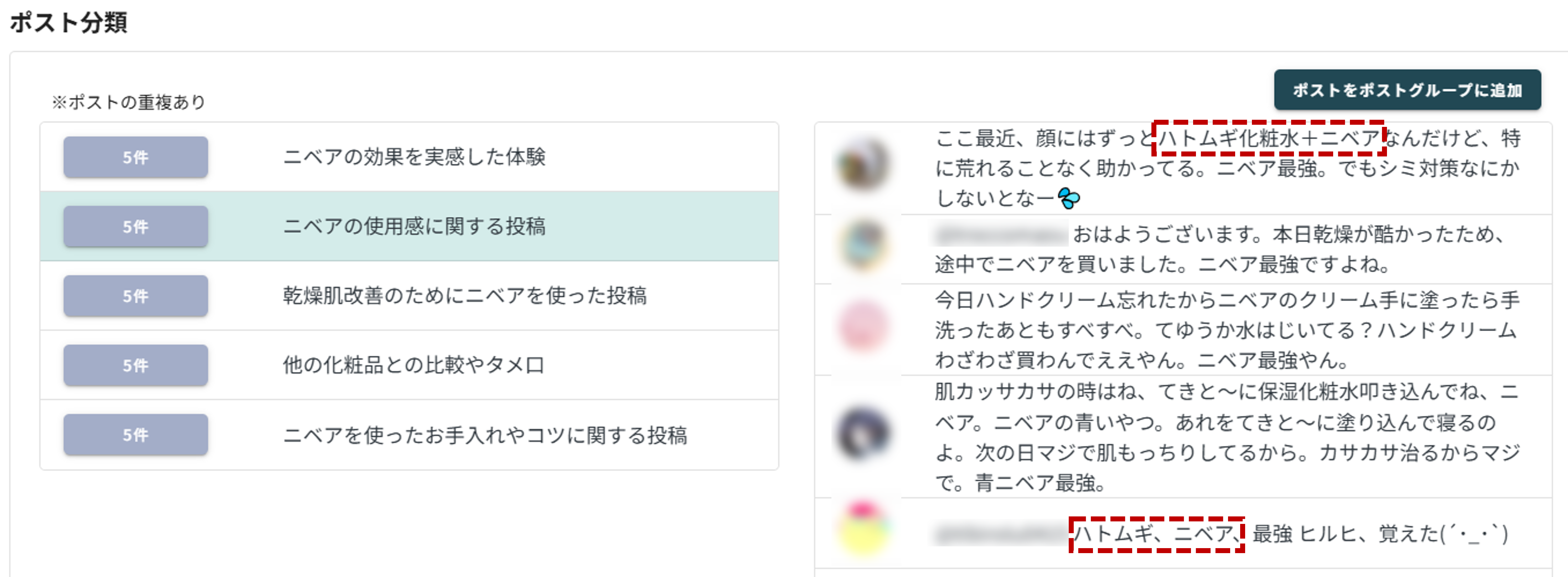Open the post starting with 肌カッサカサの時はね
1568x577 pixels.
pos(1227,436)
